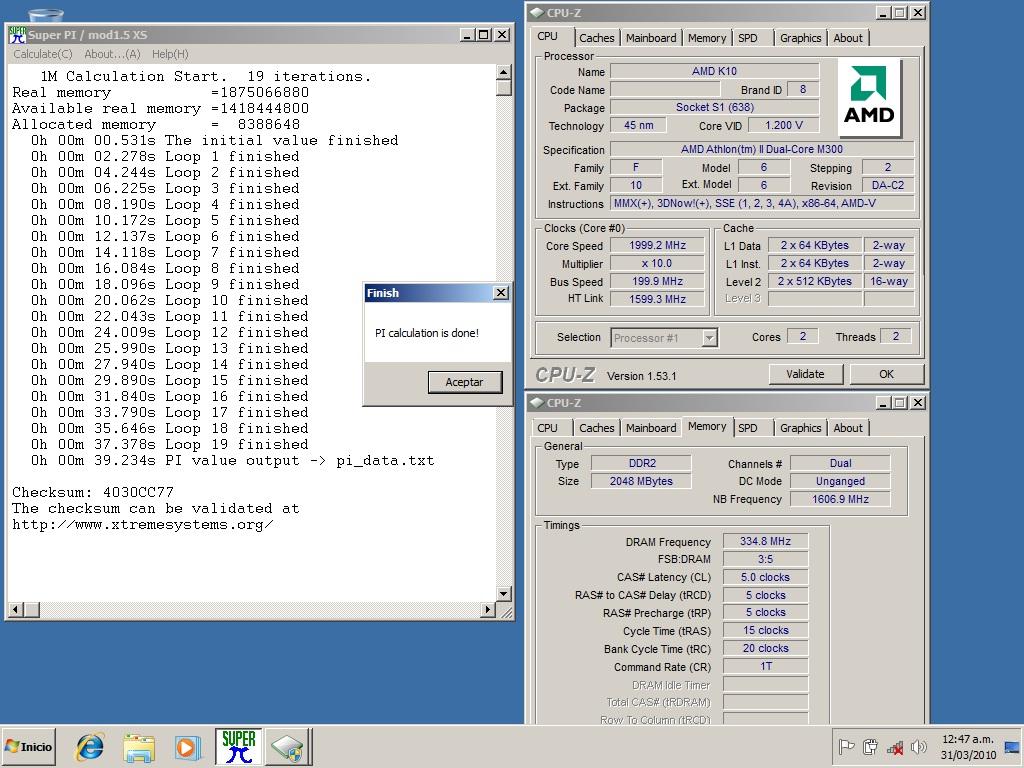The height and width of the screenshot is (768, 1024).
Task: Launch Windows Media Player from taskbar
Action: coord(187,747)
